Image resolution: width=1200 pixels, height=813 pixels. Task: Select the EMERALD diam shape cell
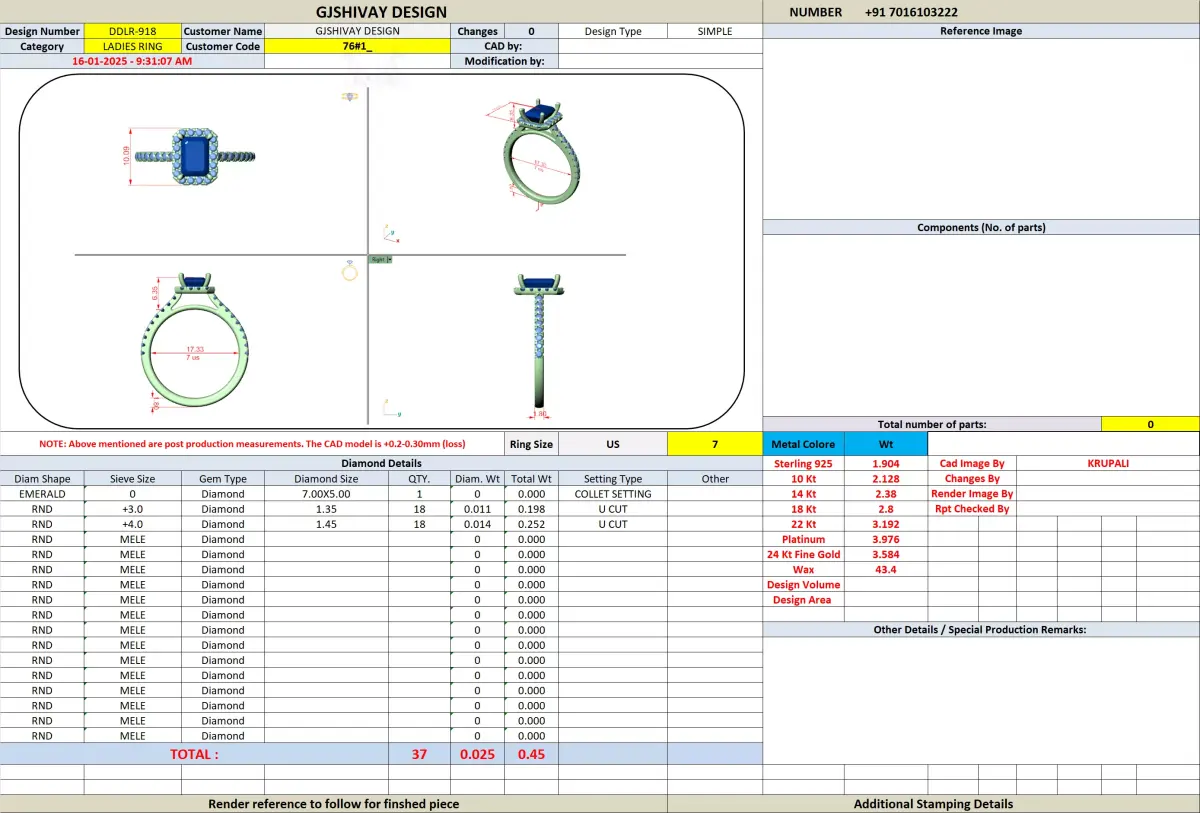point(42,494)
